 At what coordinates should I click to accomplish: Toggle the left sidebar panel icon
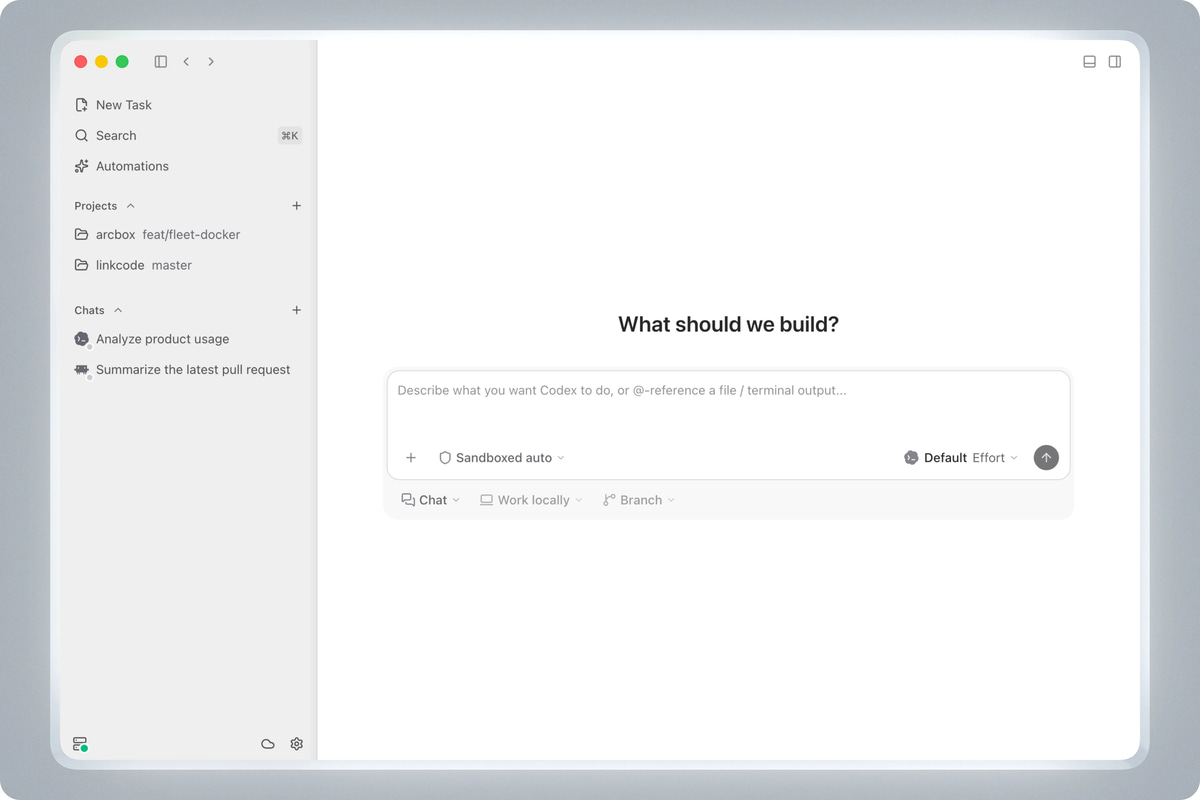coord(160,62)
